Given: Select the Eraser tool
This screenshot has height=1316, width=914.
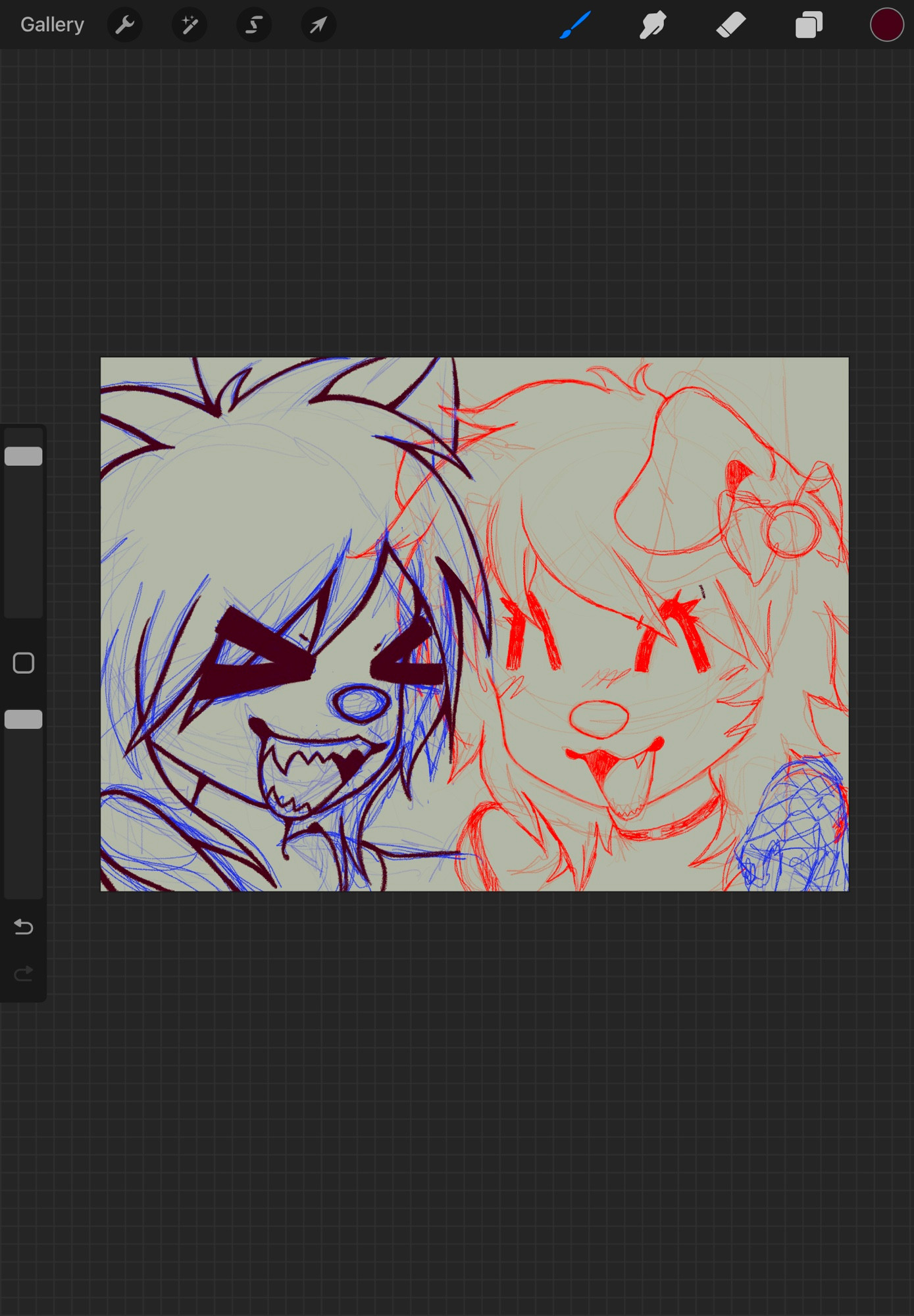Looking at the screenshot, I should [731, 25].
